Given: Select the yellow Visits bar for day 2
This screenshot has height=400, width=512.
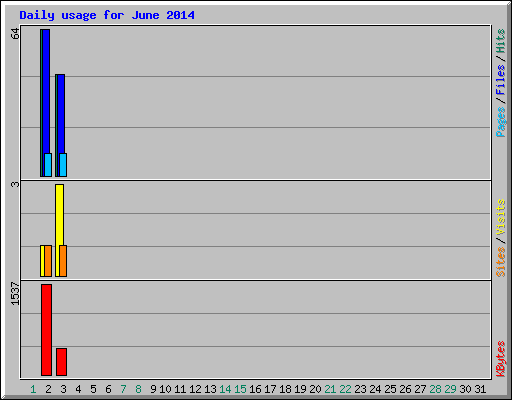Looking at the screenshot, I should 42,261.
